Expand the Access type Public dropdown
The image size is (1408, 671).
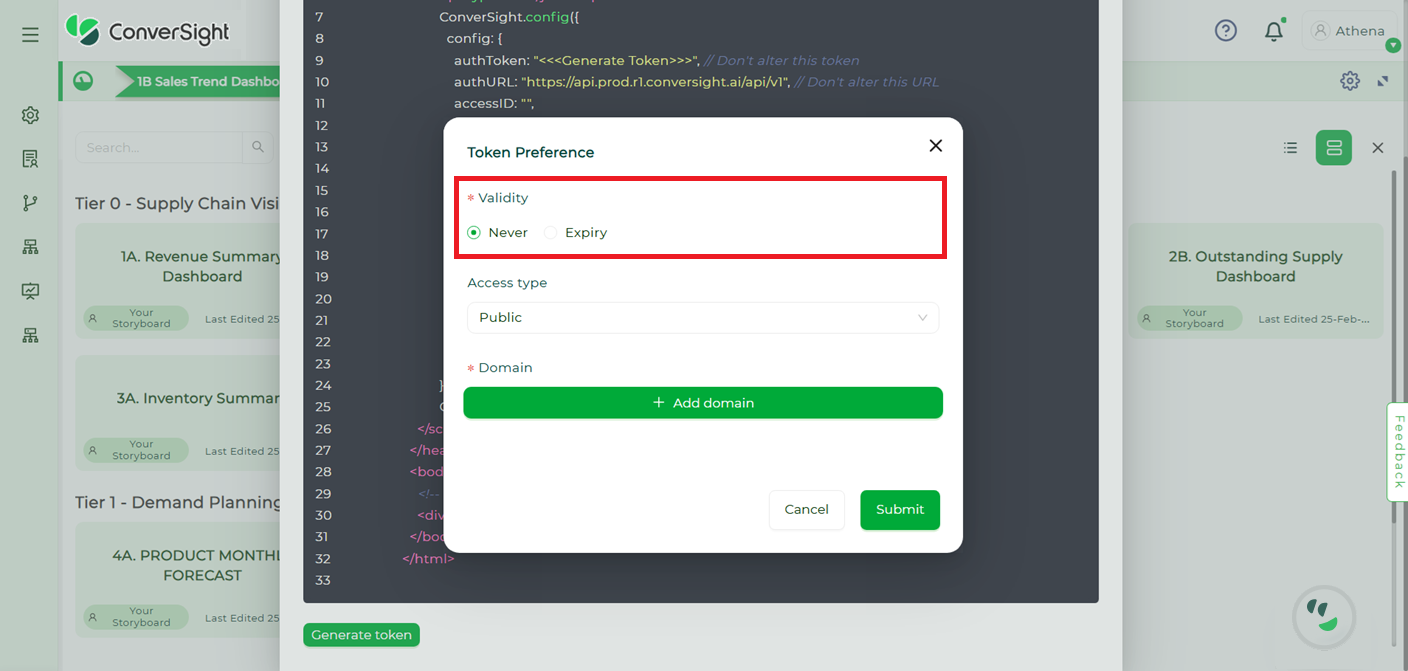(x=703, y=317)
